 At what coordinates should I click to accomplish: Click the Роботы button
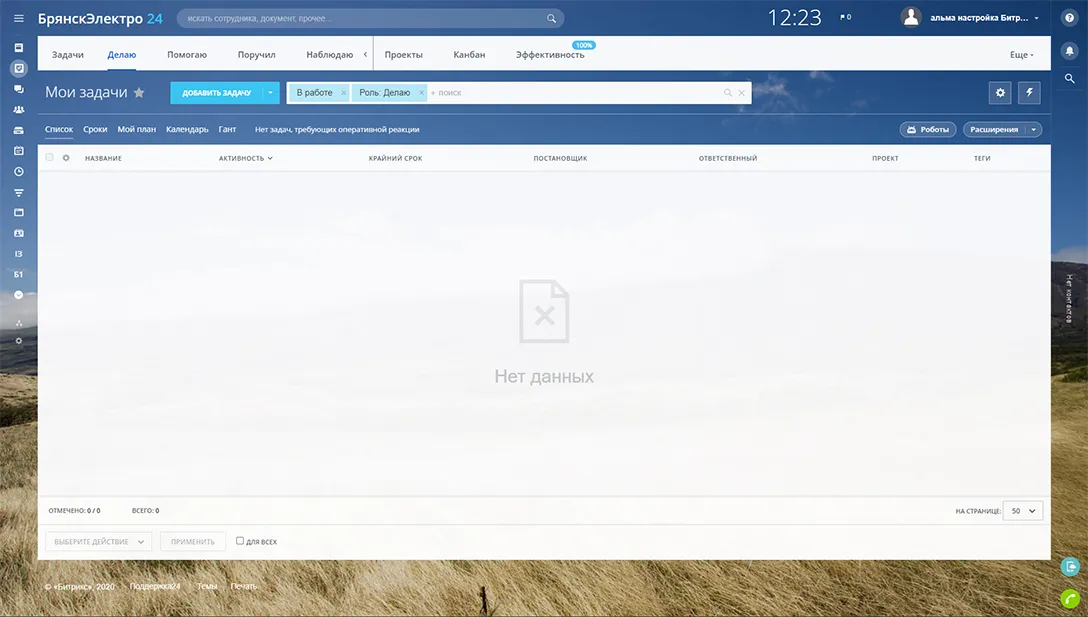928,130
